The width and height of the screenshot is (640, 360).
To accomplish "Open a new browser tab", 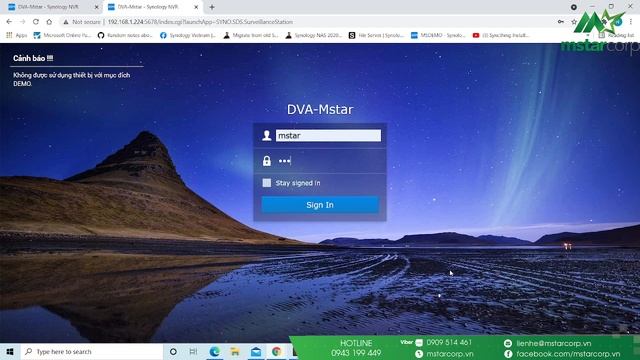I will (x=212, y=7).
